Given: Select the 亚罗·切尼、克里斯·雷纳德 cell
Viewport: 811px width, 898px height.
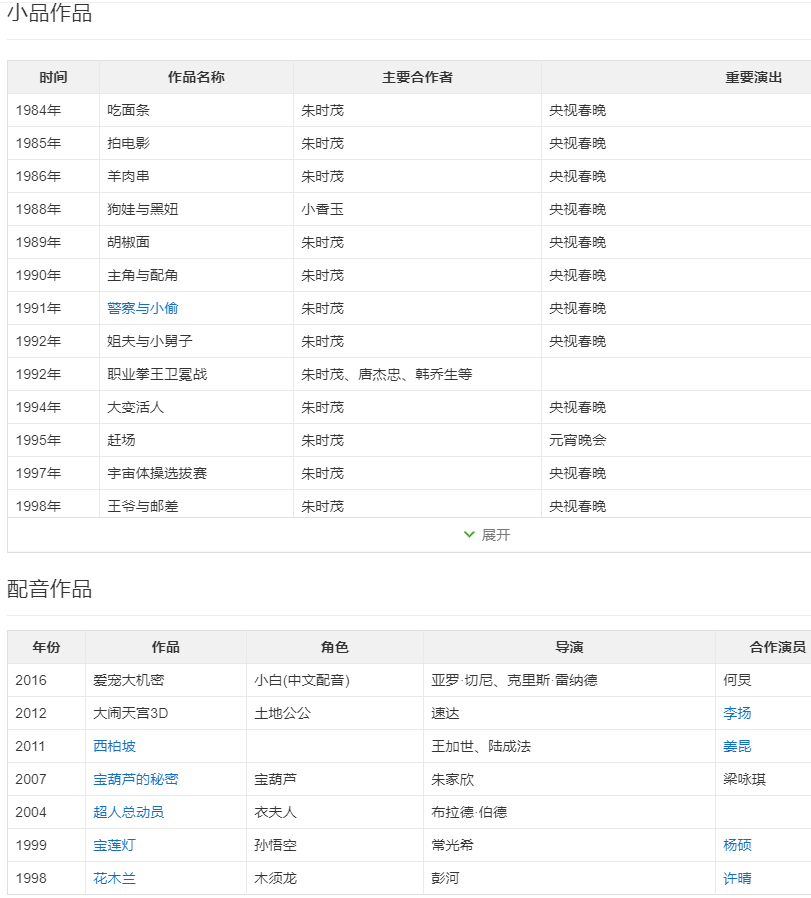Looking at the screenshot, I should click(x=570, y=680).
